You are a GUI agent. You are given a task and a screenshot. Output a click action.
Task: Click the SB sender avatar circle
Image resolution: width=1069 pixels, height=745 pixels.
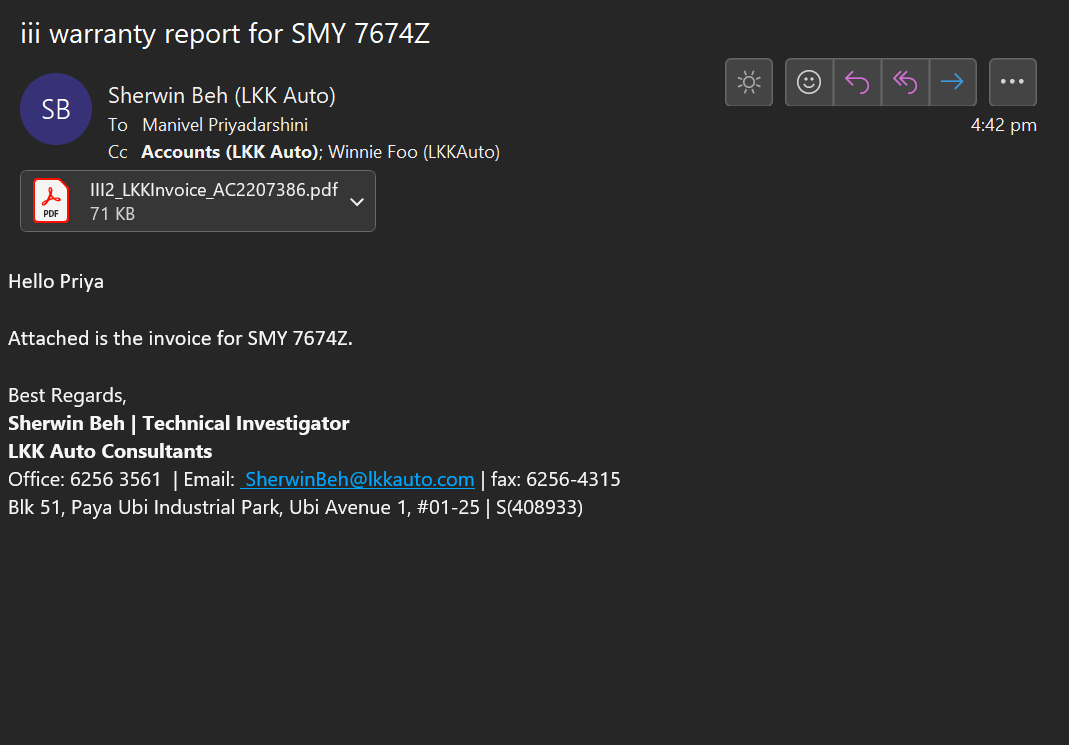(56, 109)
